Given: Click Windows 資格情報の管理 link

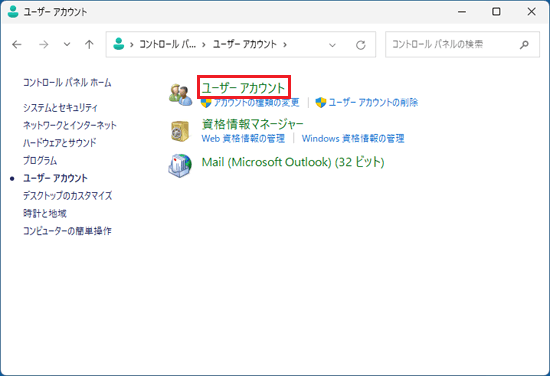Looking at the screenshot, I should point(353,139).
